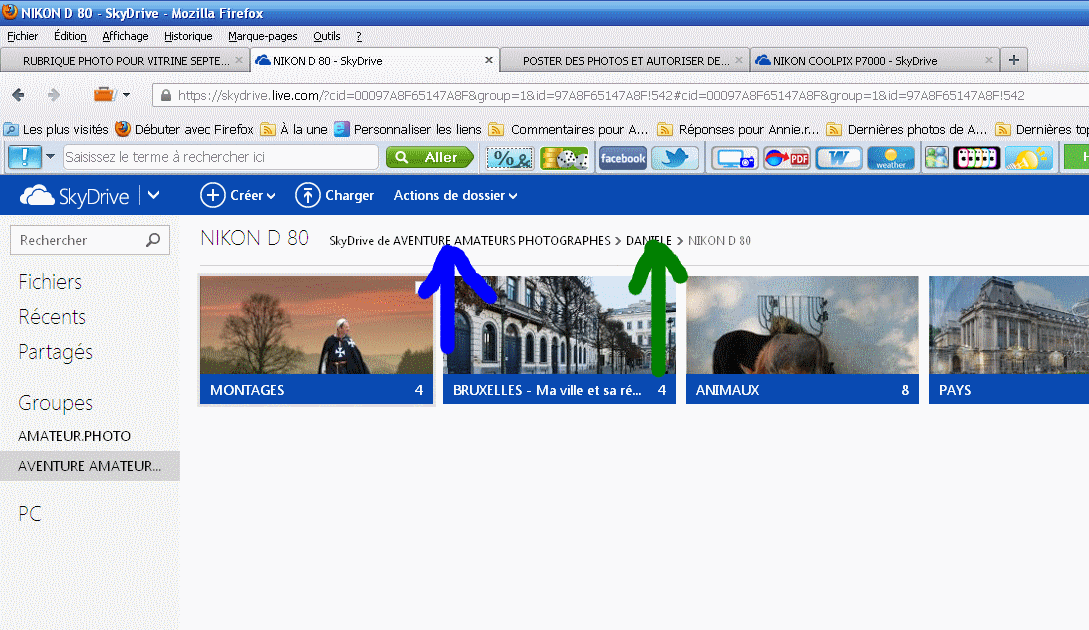Click the DANIELE breadcrumb link
Viewport: 1089px width, 630px height.
(x=649, y=240)
